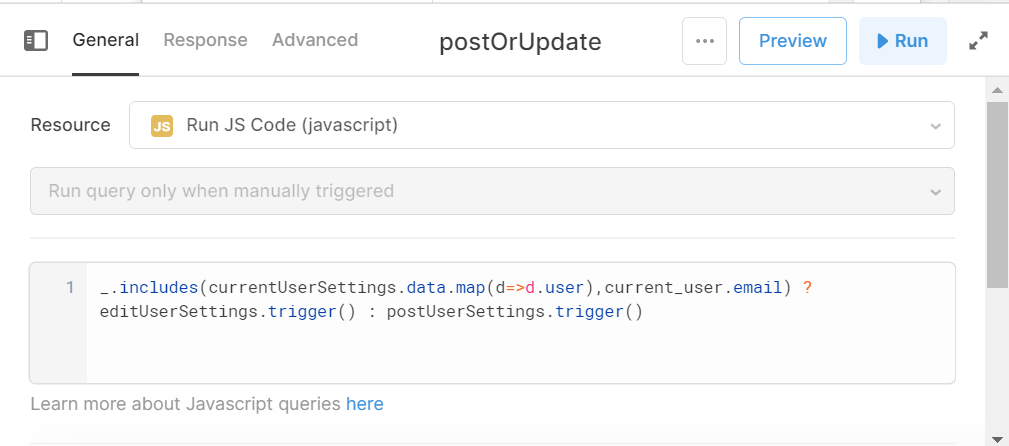Open the Run JS Code resource dropdown
Viewport: 1009px width, 446px height.
click(542, 125)
